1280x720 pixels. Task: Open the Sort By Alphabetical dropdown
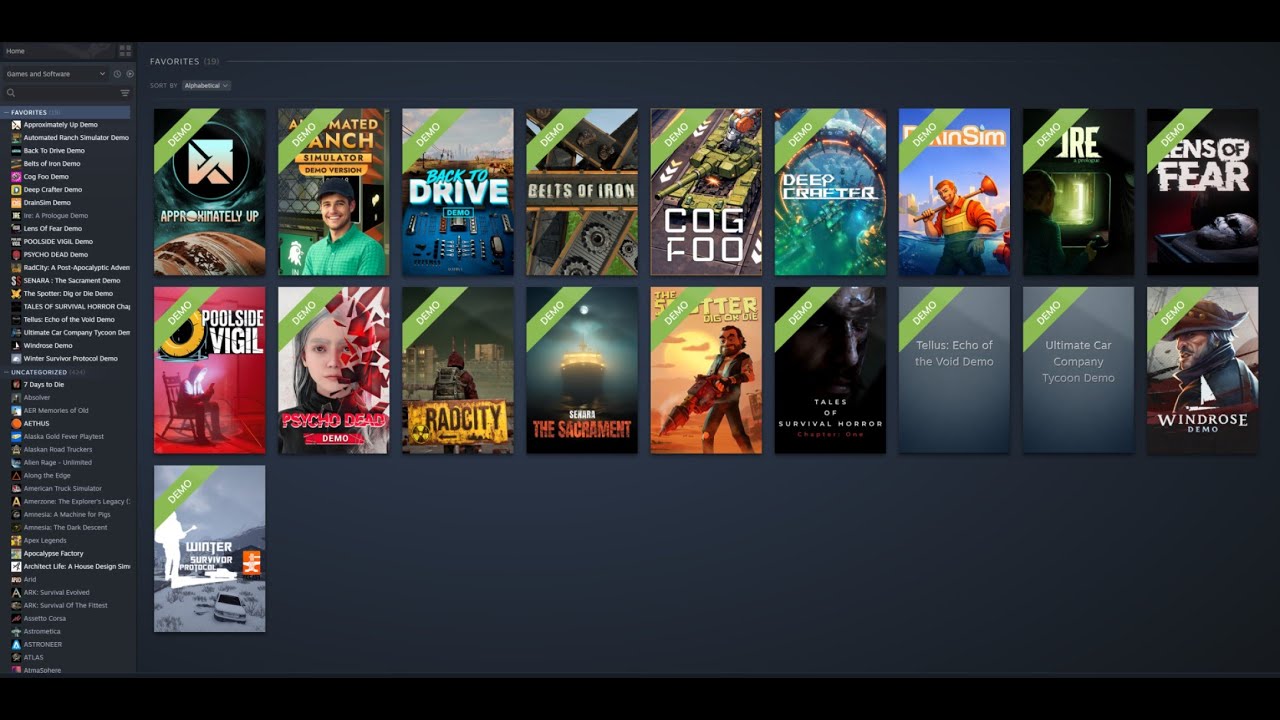(x=206, y=86)
